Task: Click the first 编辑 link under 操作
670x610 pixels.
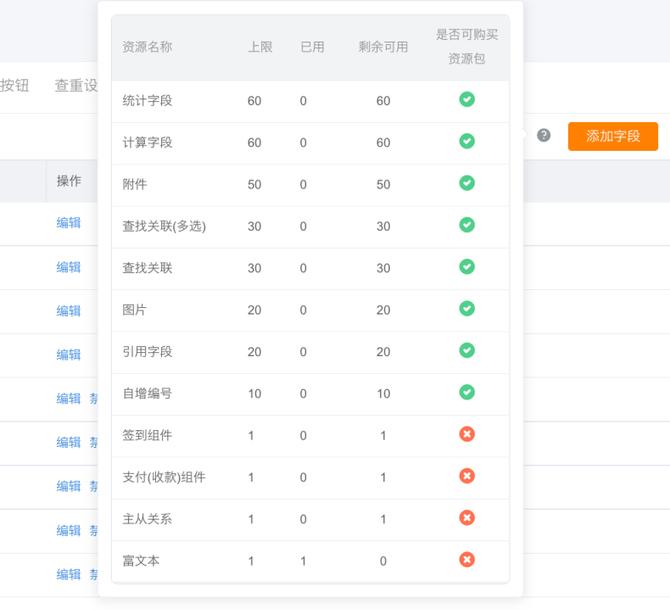Action: tap(68, 223)
